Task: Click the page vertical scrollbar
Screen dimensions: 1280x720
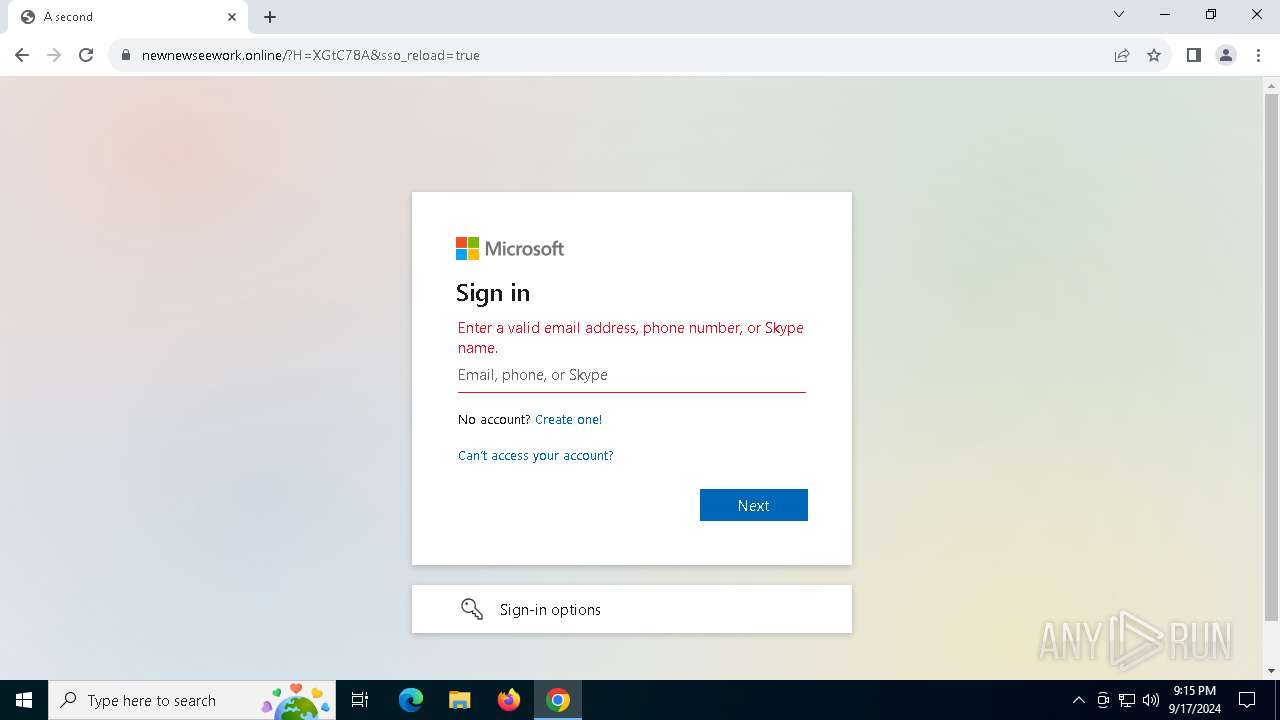Action: coord(1271,356)
